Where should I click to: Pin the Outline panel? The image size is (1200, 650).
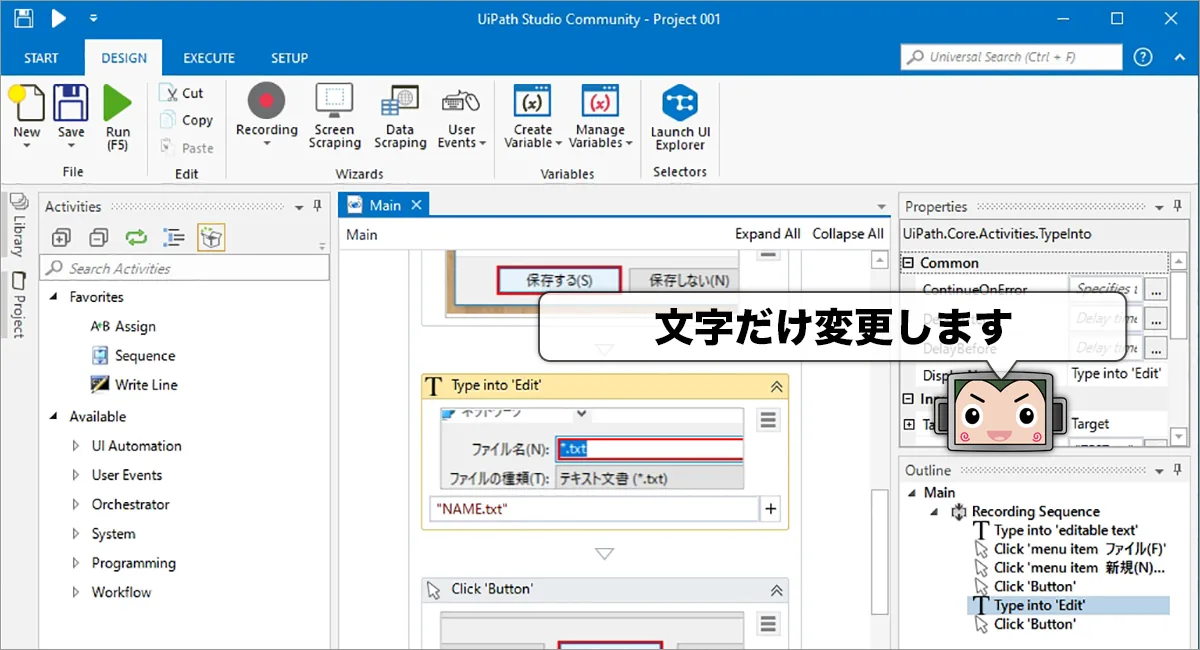point(1177,470)
